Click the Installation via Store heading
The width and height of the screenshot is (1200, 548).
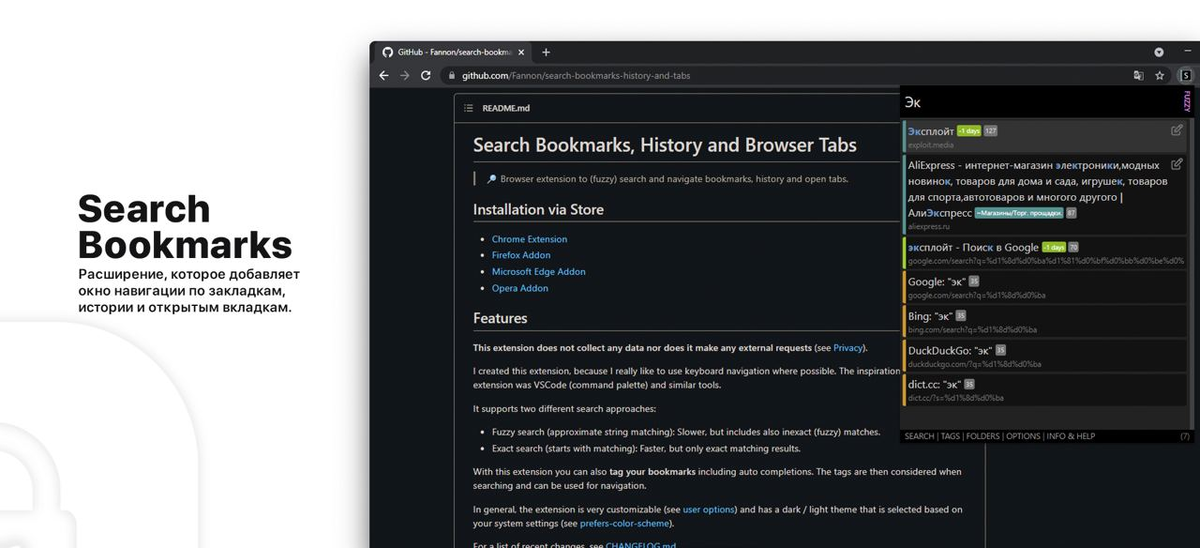pos(538,210)
